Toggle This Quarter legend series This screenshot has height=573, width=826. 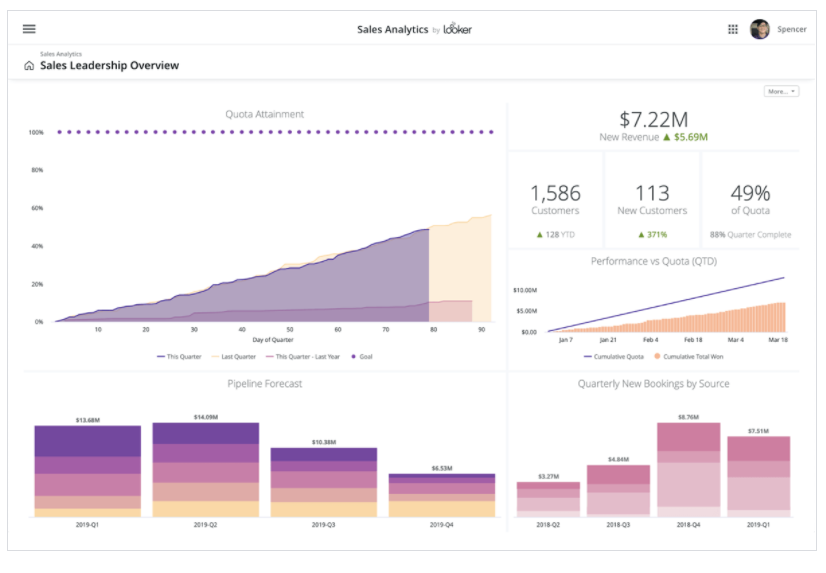(x=179, y=357)
